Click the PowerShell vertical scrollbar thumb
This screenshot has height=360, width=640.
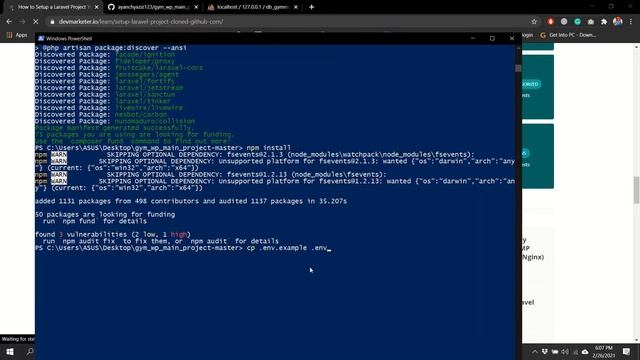coord(518,68)
